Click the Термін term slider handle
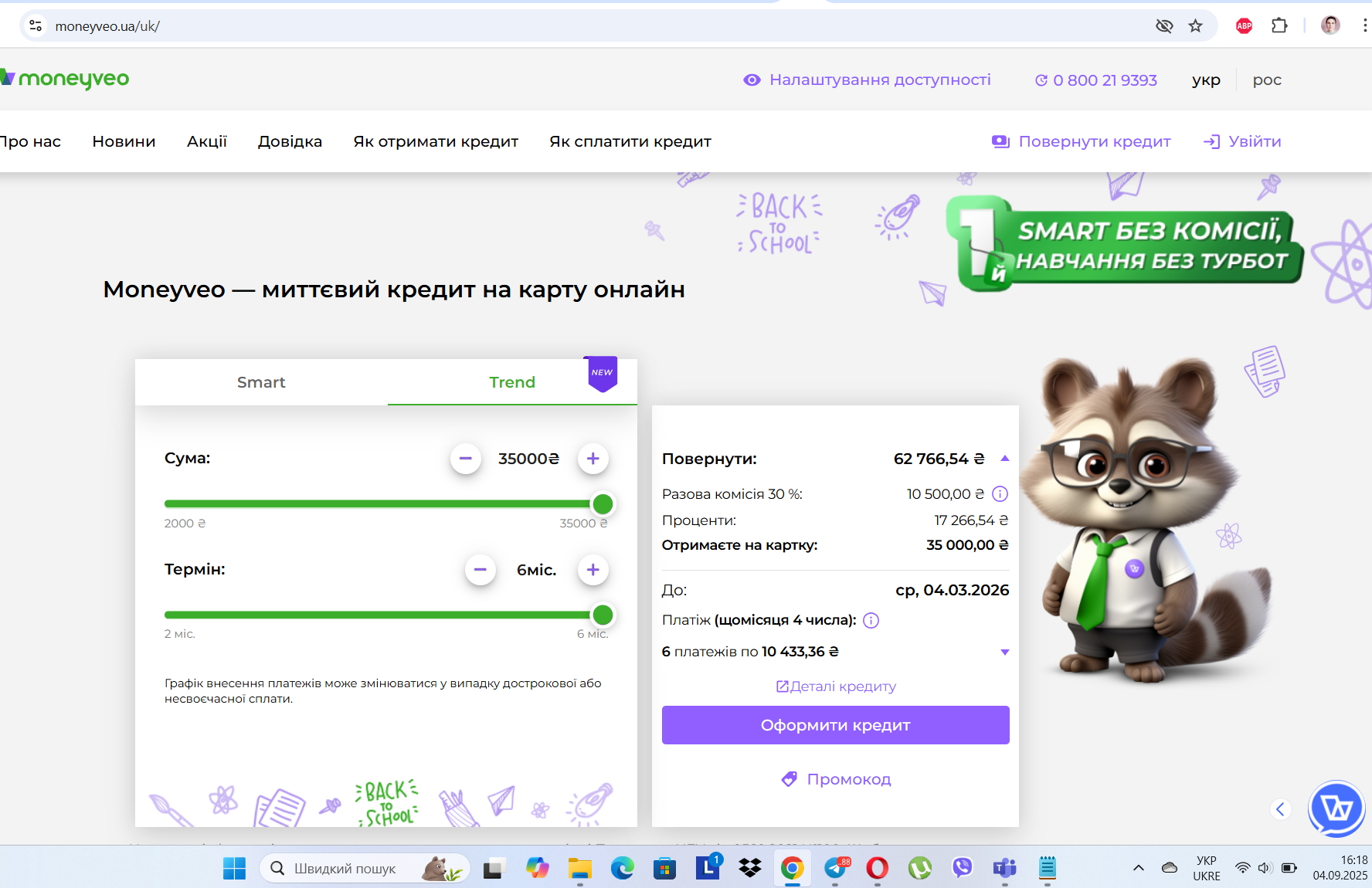This screenshot has width=1372, height=888. (603, 615)
